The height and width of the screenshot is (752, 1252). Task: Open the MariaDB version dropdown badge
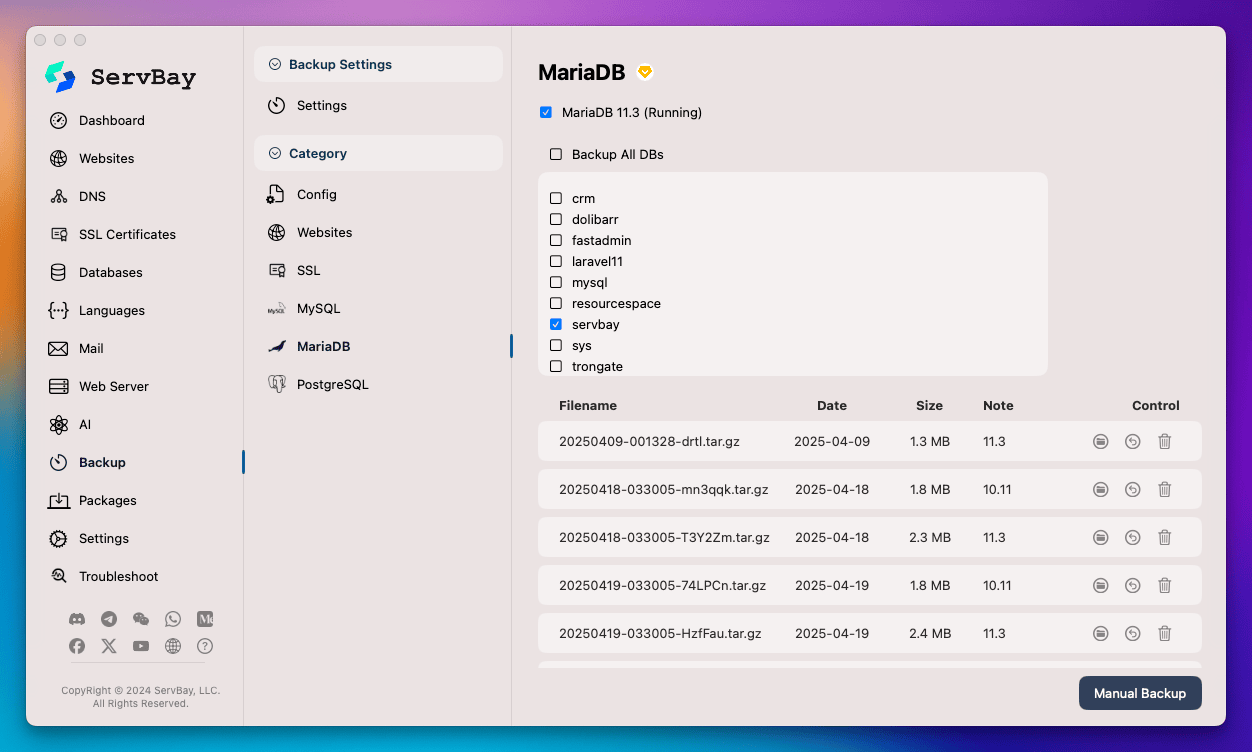644,71
